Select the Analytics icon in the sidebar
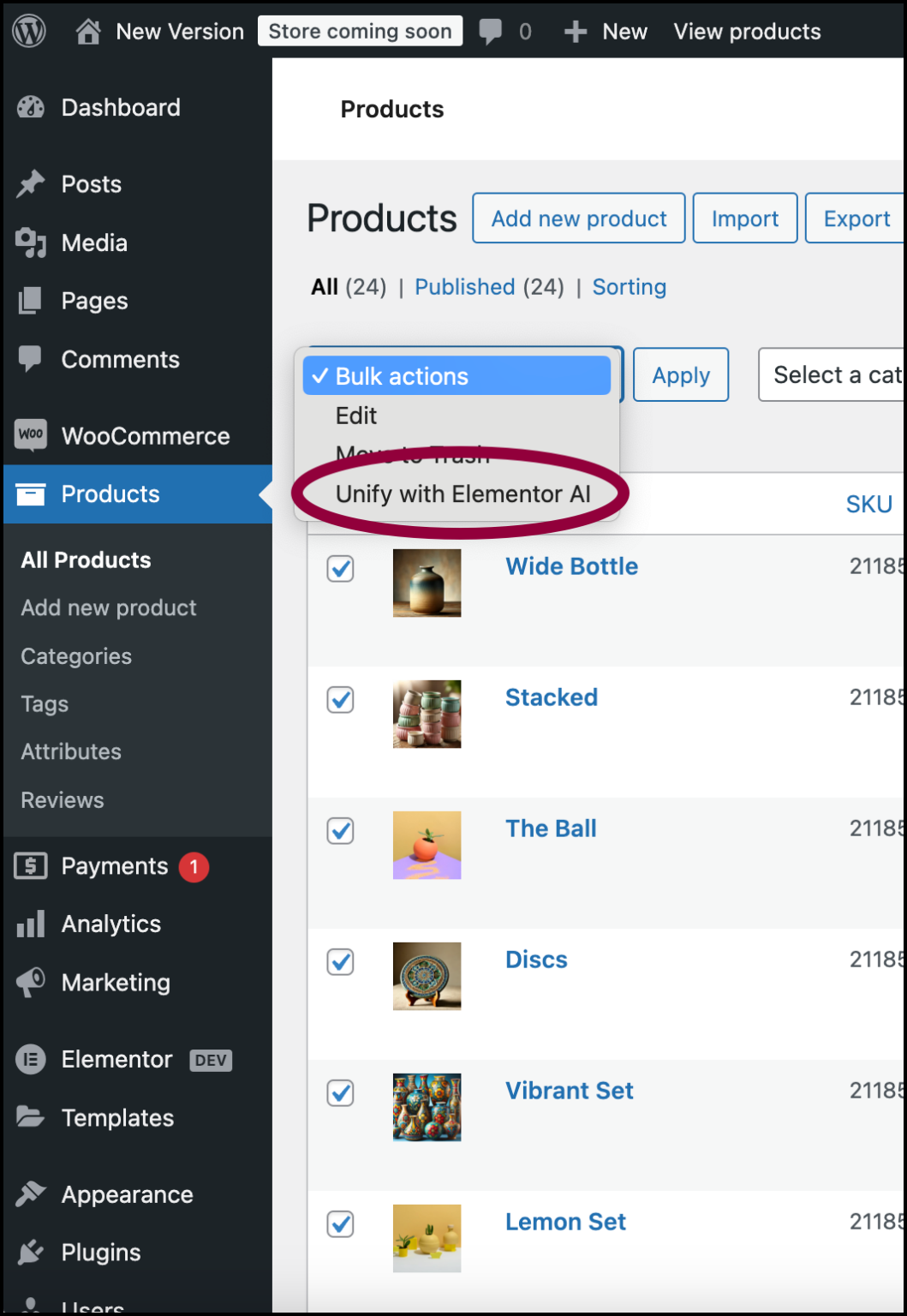This screenshot has height=1316, width=907. click(31, 924)
